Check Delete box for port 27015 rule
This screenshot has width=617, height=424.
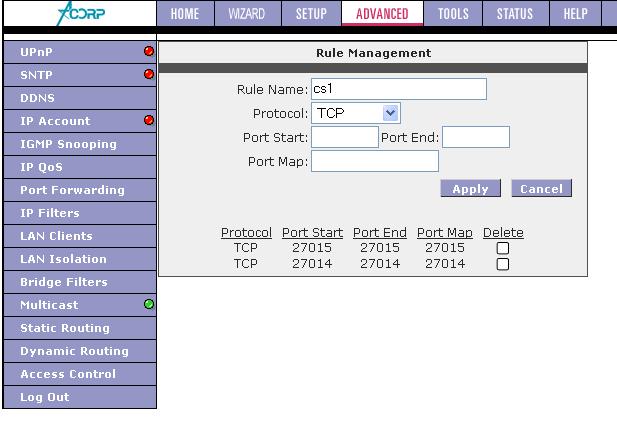(503, 248)
